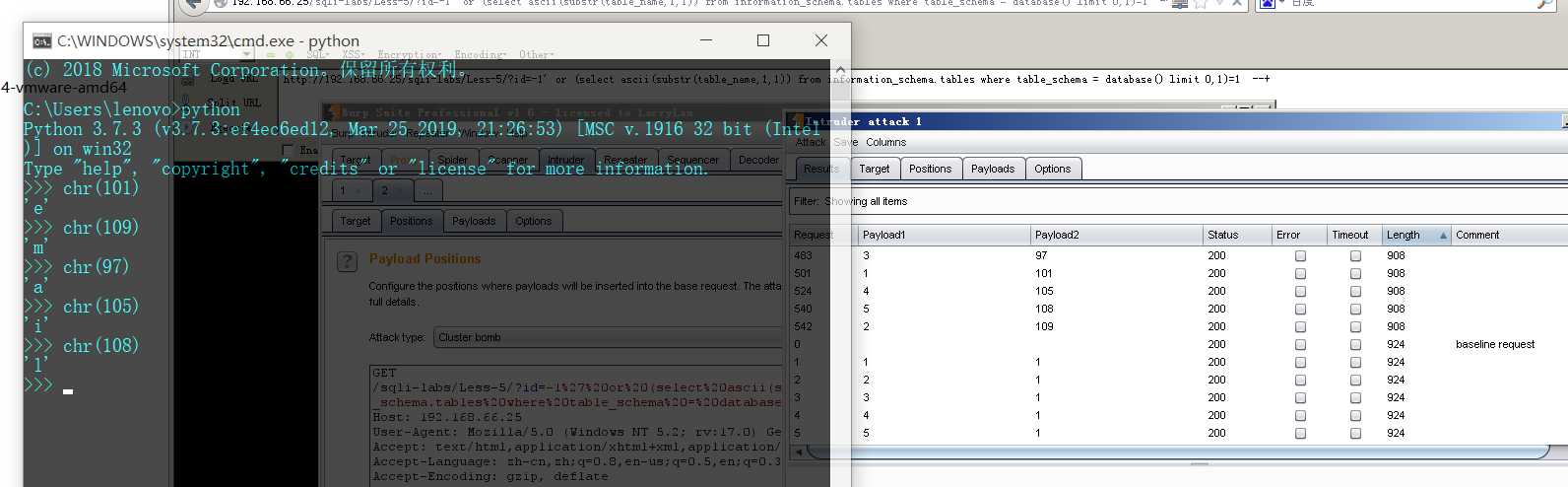Click the Payload2 column header
The height and width of the screenshot is (487, 1568).
[x=1116, y=235]
